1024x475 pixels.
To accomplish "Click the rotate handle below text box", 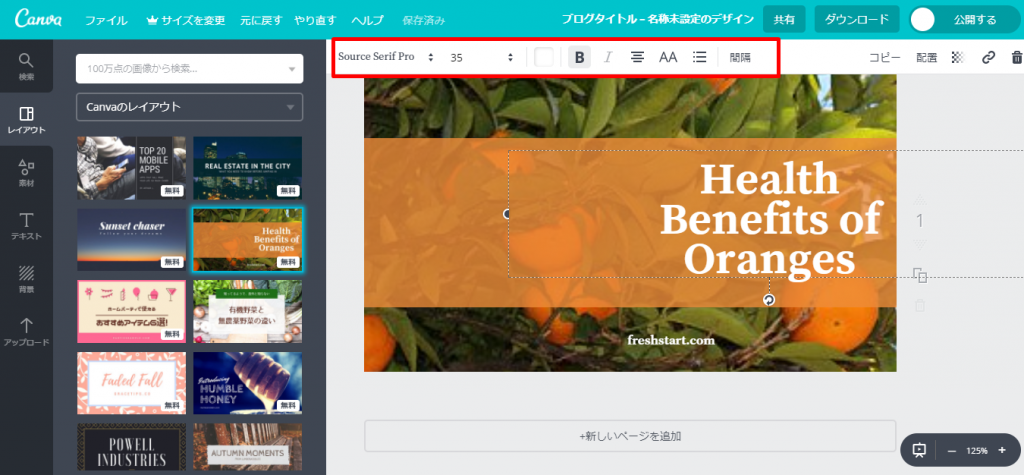I will click(769, 299).
